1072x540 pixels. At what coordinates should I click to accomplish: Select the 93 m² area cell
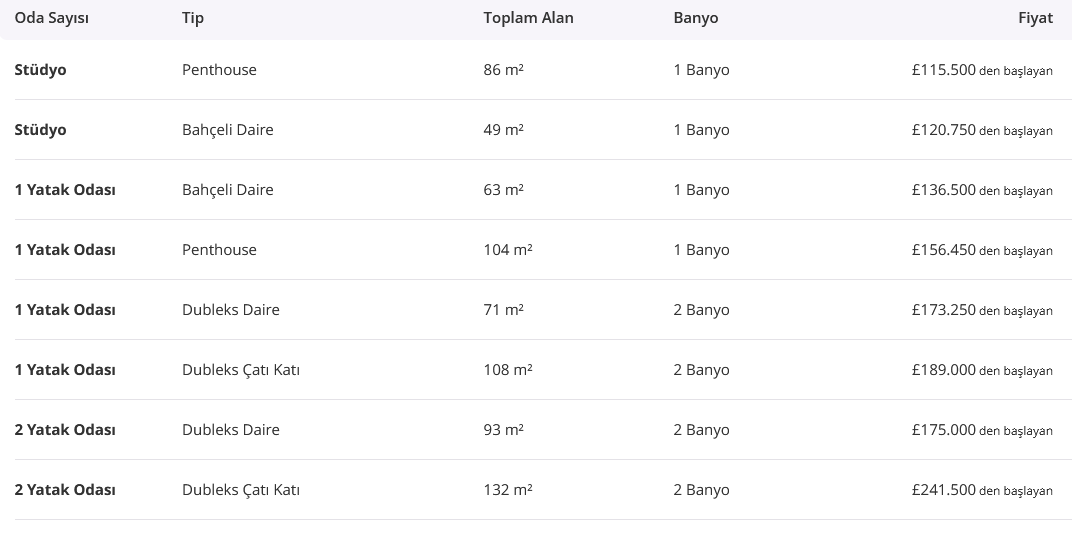pos(504,430)
